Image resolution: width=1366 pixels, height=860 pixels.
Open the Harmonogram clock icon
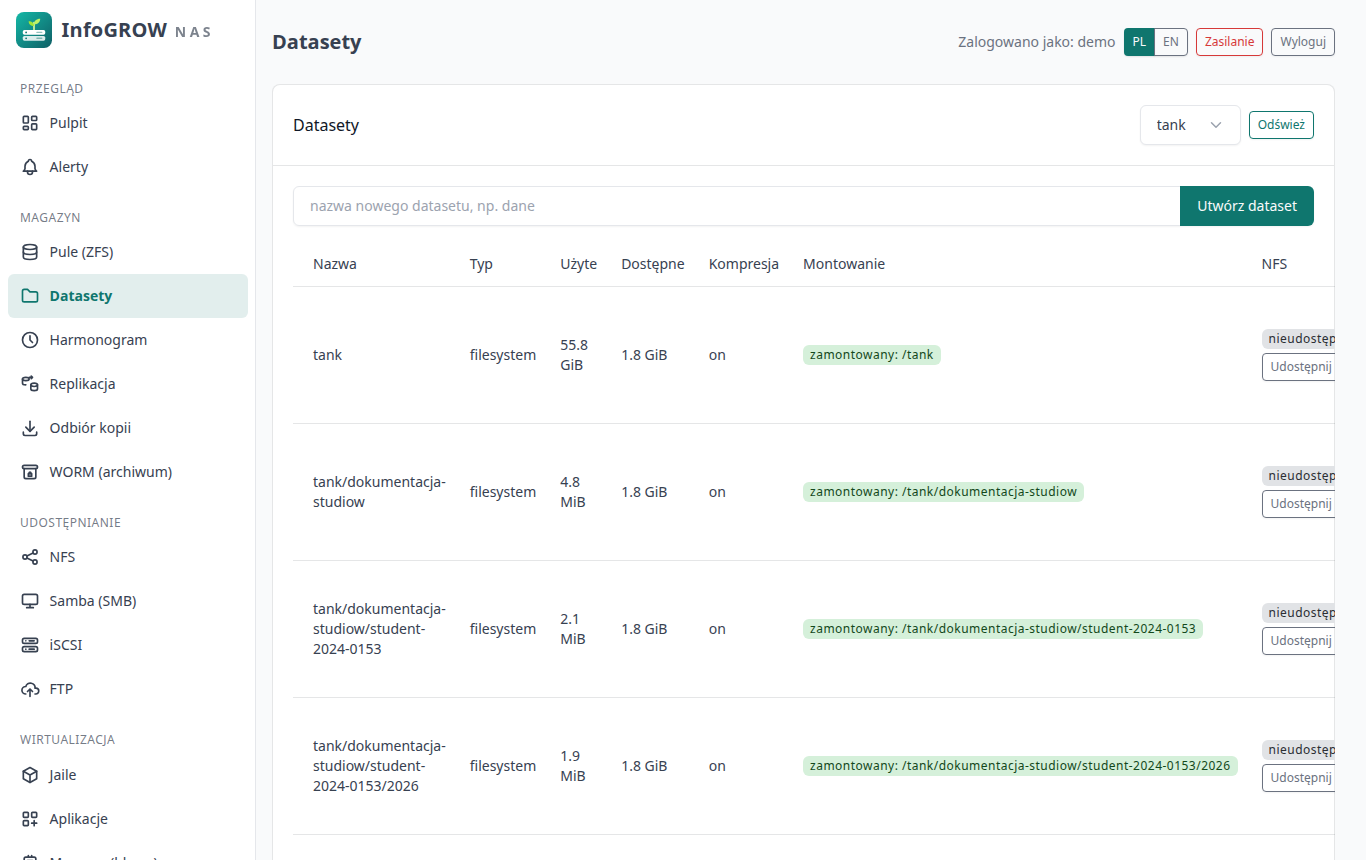30,340
